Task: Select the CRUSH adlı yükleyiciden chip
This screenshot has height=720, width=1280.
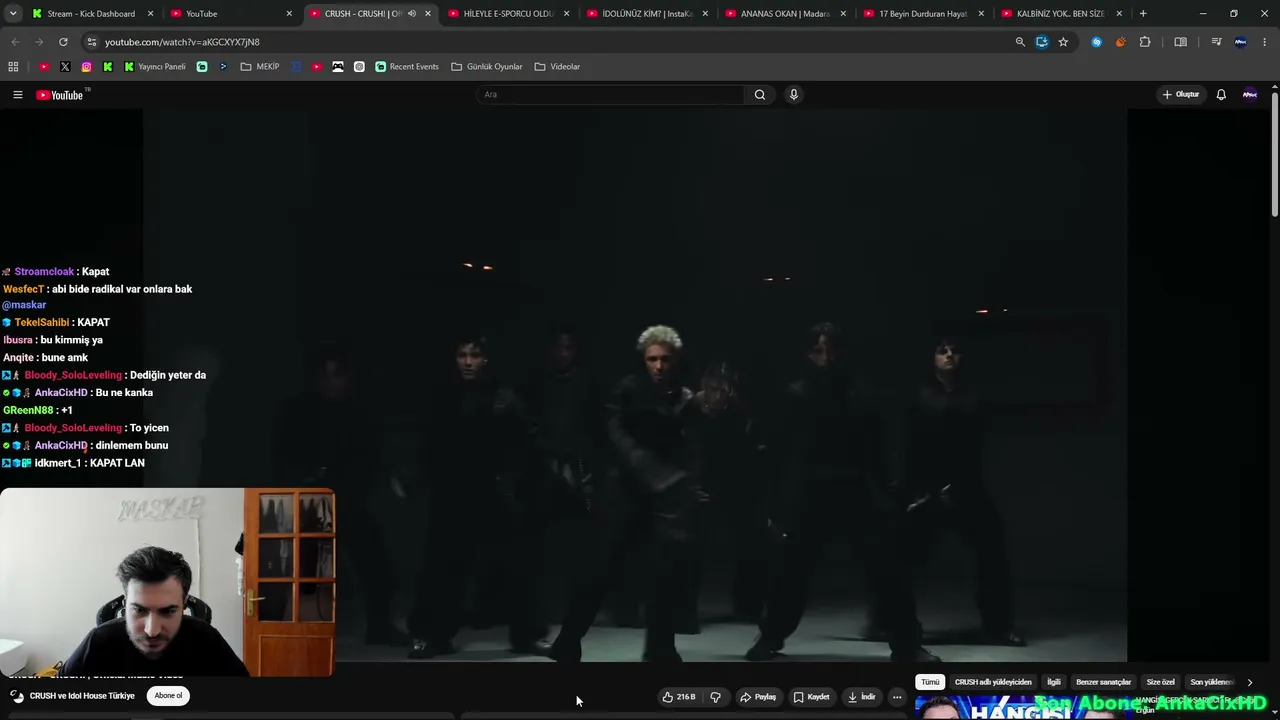Action: click(993, 682)
